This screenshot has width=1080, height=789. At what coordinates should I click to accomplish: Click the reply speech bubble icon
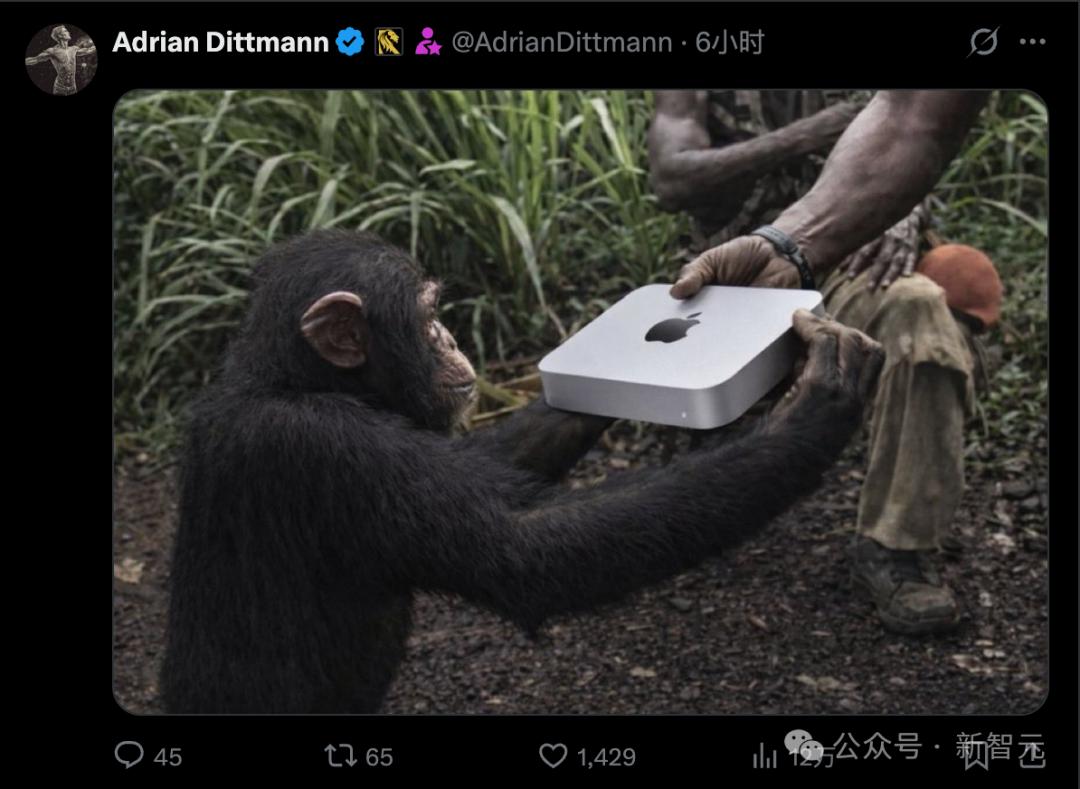129,755
